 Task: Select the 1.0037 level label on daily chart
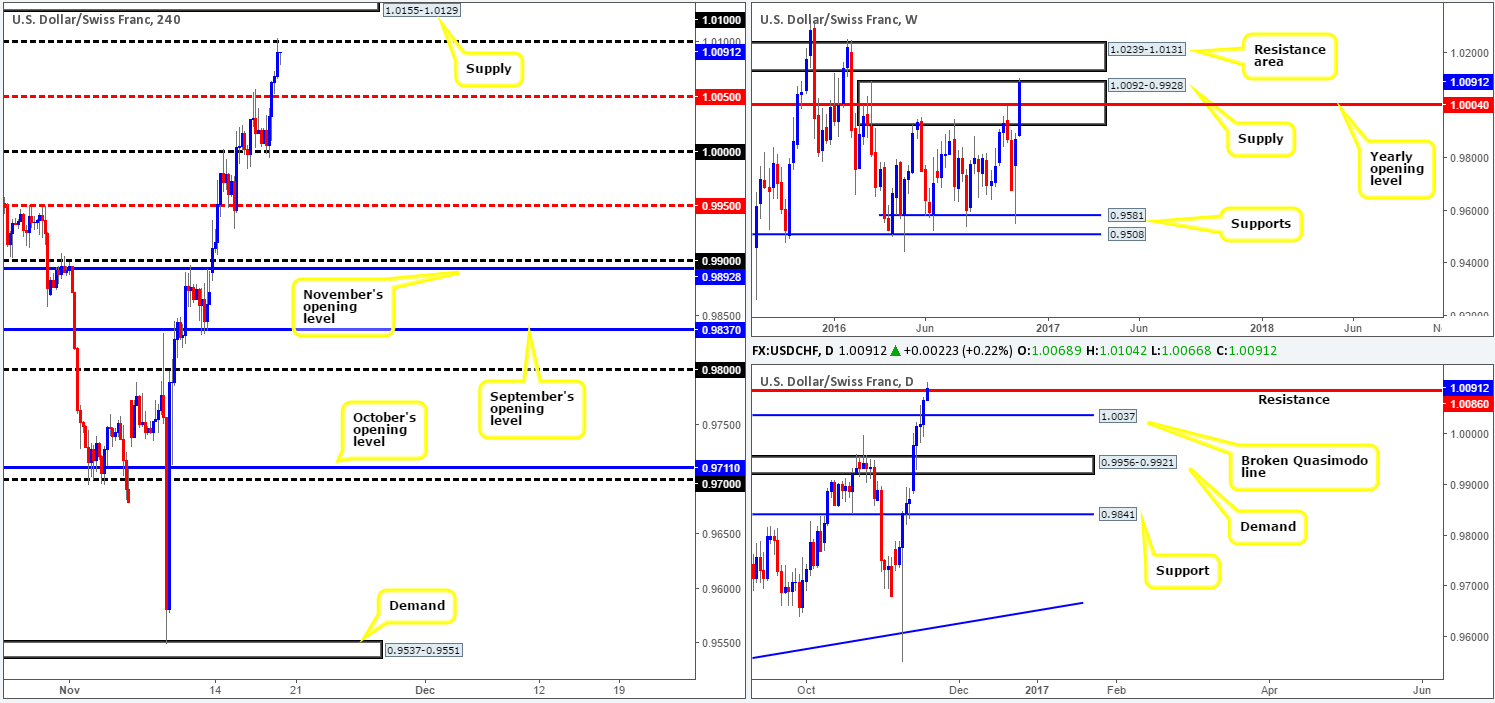click(x=1116, y=416)
